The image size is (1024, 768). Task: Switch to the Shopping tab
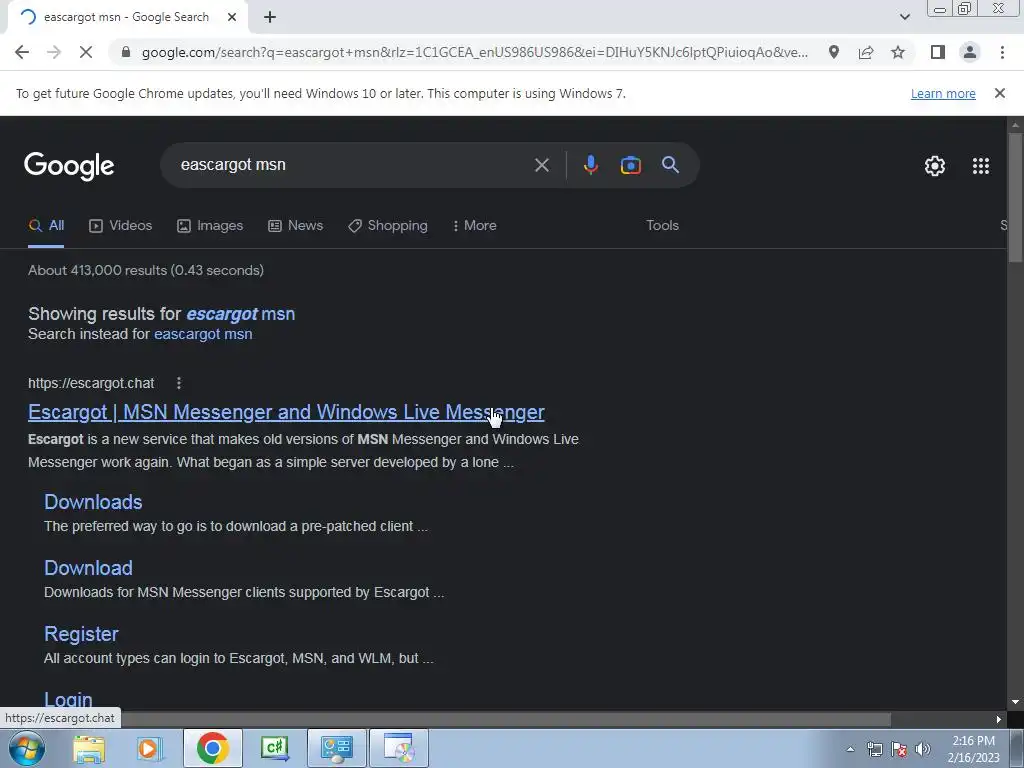(x=388, y=225)
